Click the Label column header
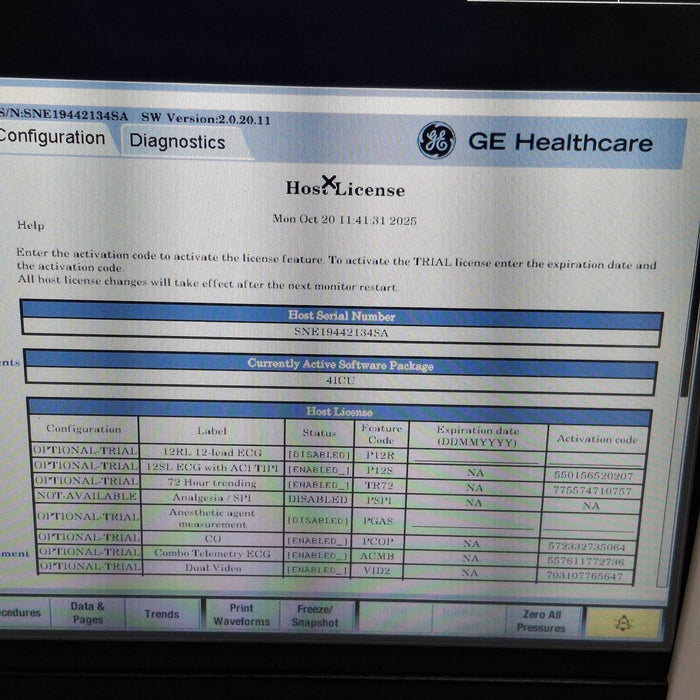The height and width of the screenshot is (700, 700). (212, 431)
